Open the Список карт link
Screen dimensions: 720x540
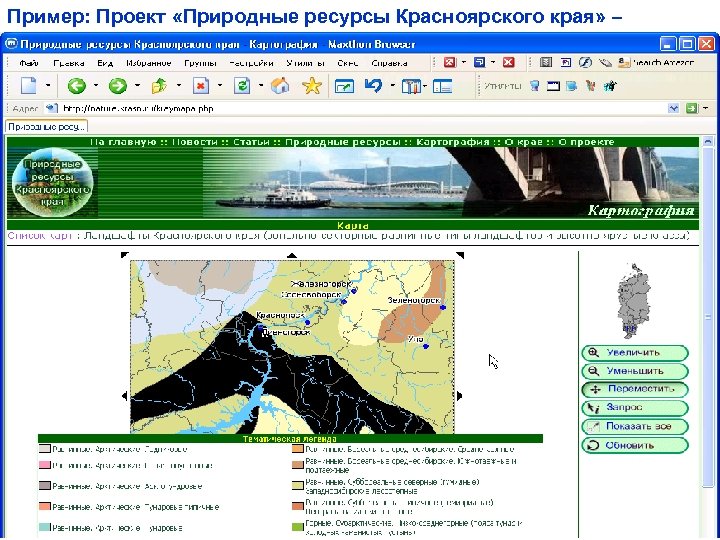tap(40, 236)
